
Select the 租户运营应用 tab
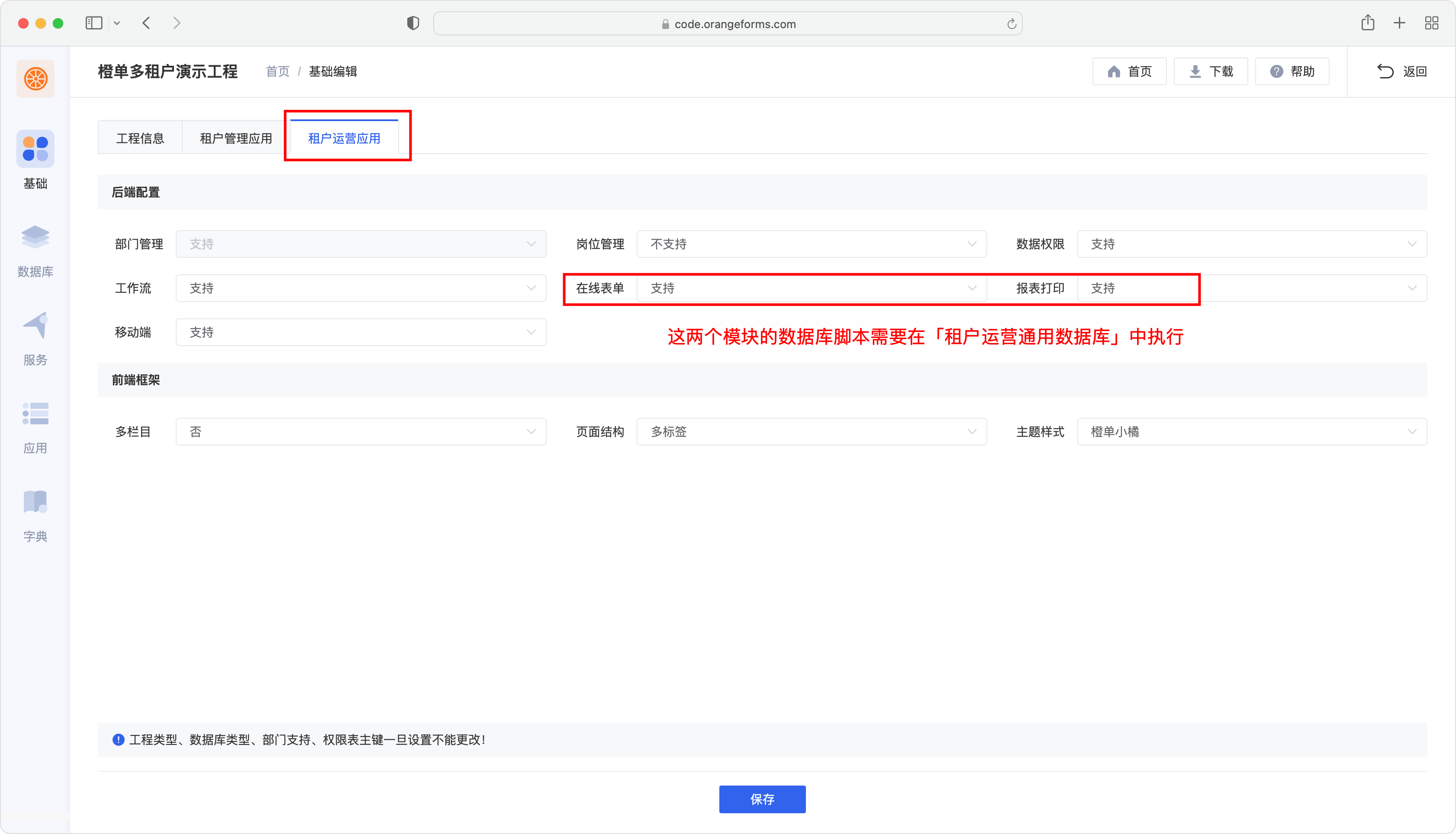tap(344, 138)
